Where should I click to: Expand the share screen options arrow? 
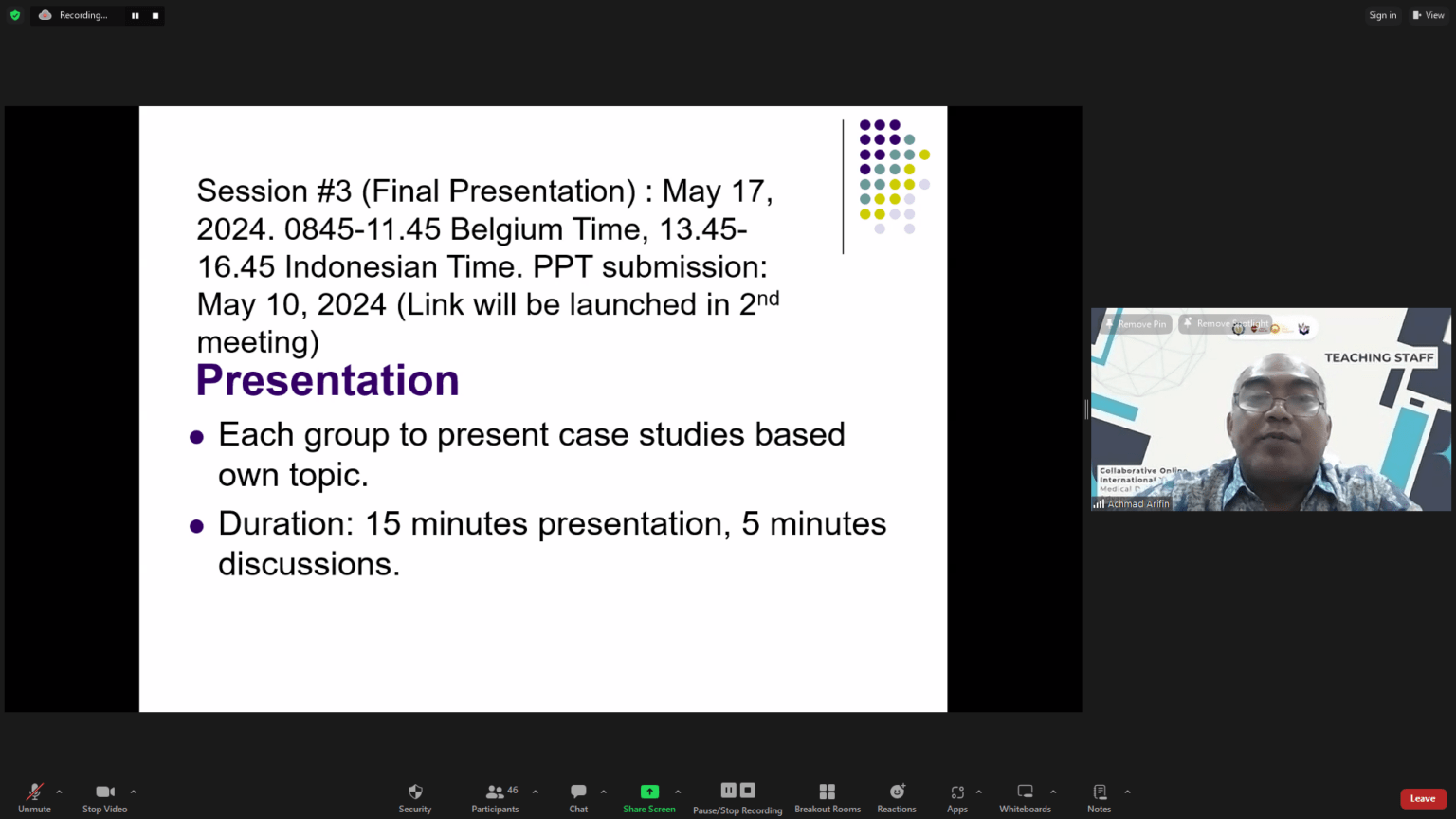click(678, 792)
